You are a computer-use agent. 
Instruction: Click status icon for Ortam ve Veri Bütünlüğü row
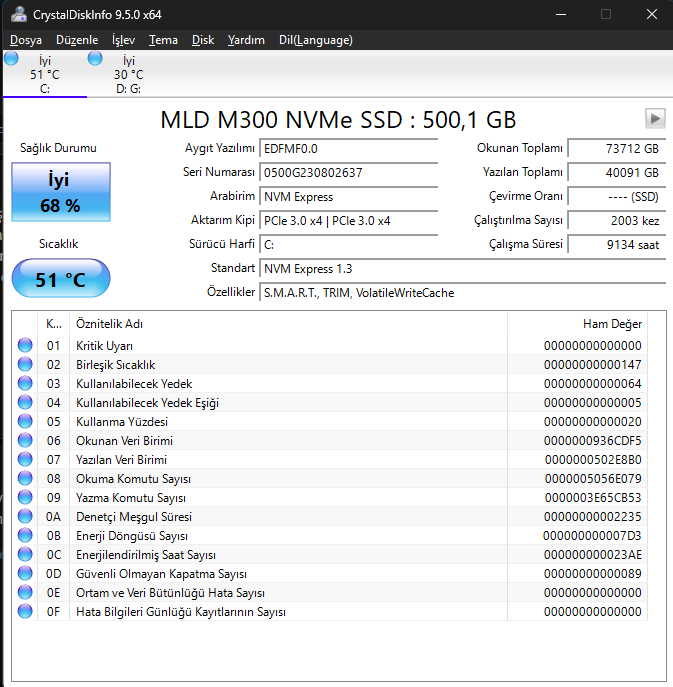tap(25, 592)
